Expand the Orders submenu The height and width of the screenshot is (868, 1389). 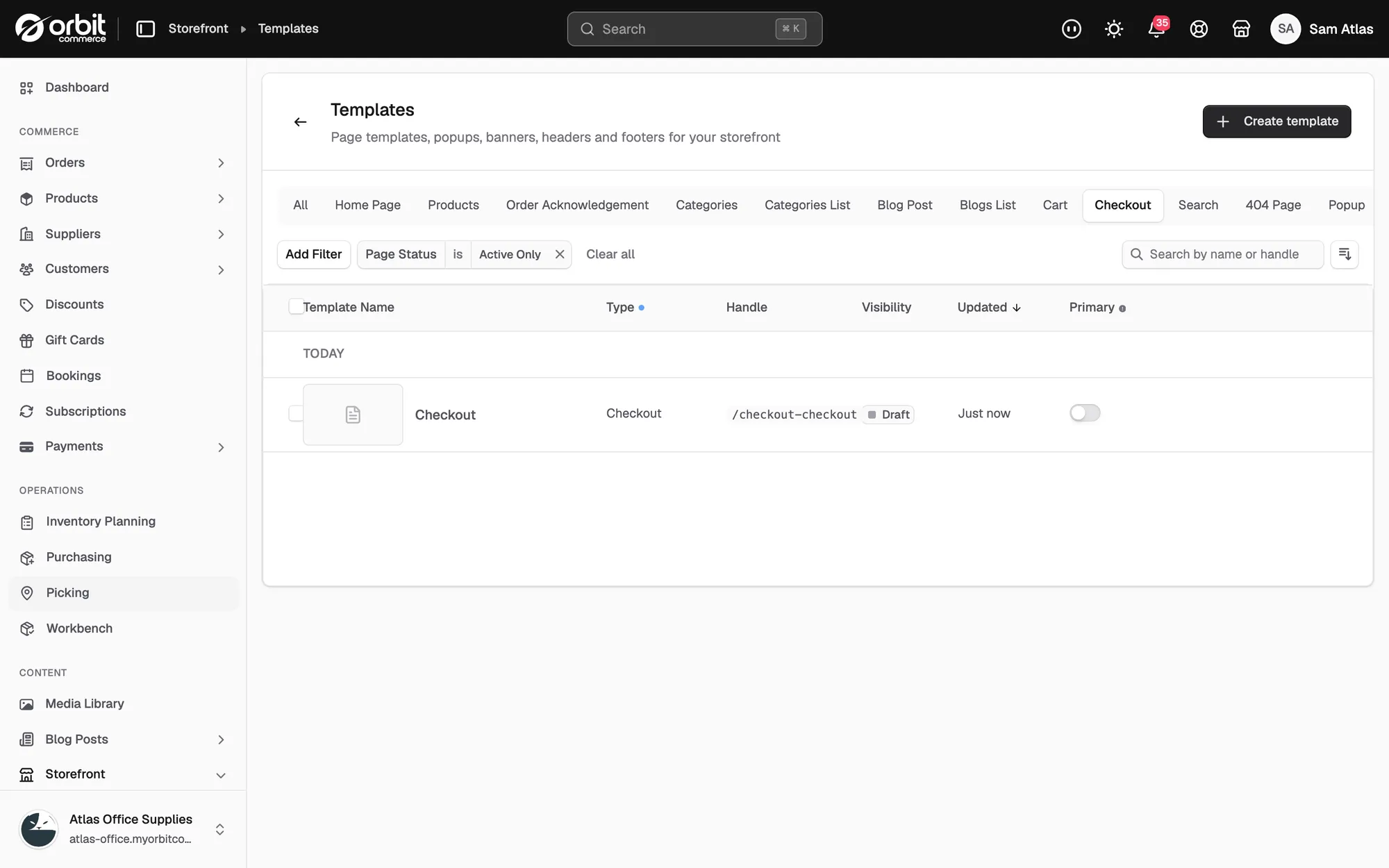tap(221, 163)
